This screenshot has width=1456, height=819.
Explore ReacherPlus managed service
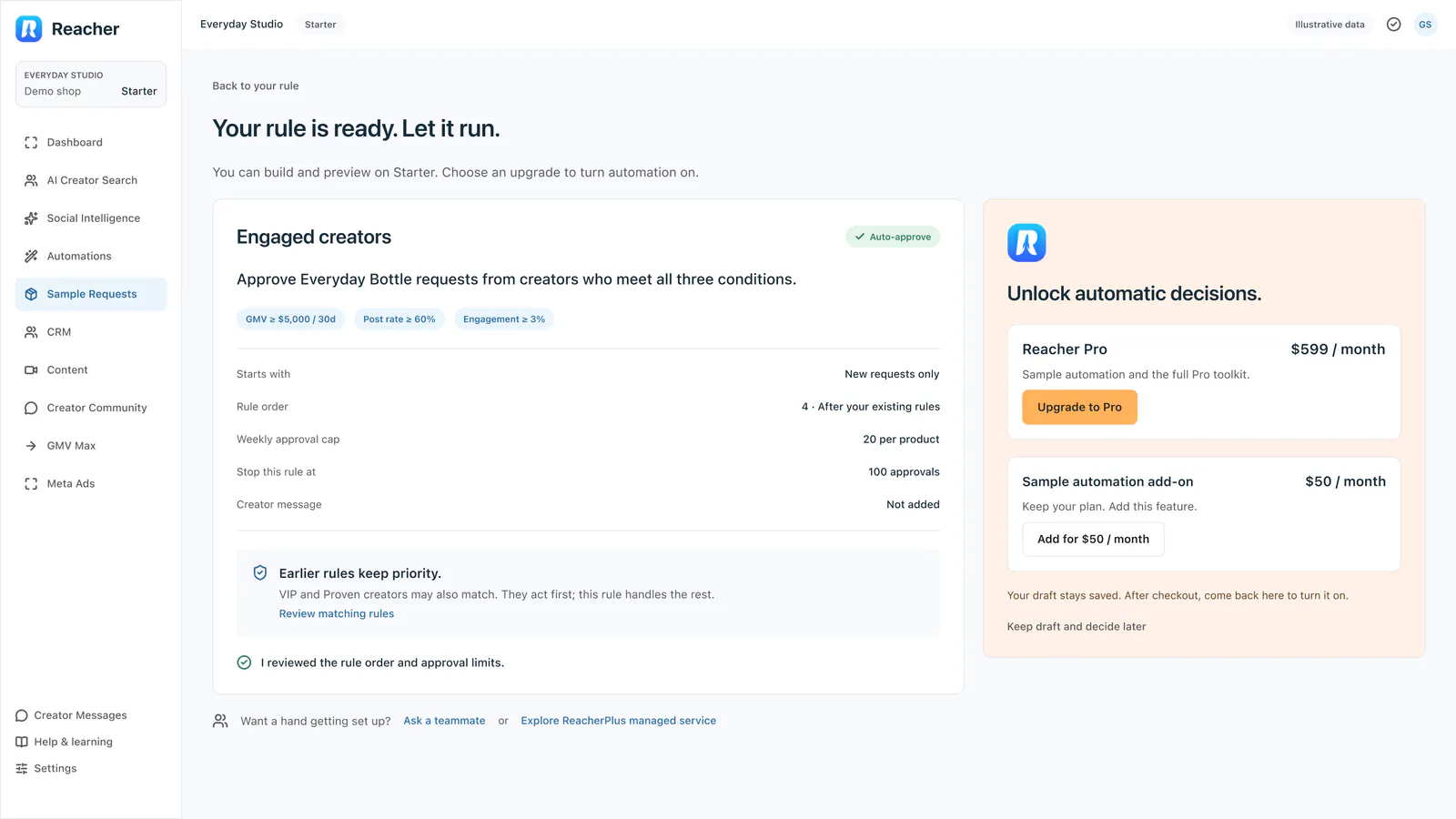[619, 721]
